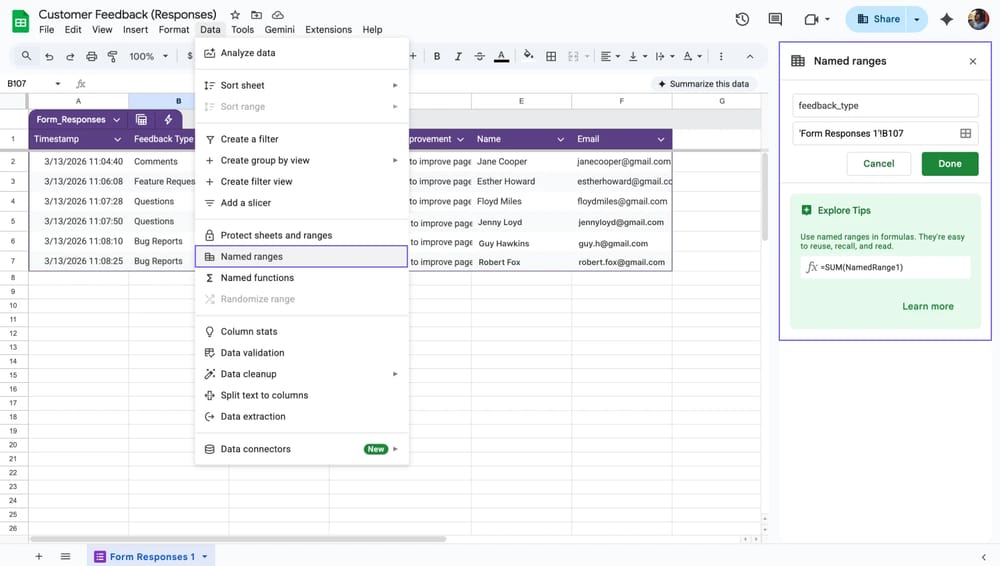1000x566 pixels.
Task: Click the print icon in toolbar
Action: (92, 57)
